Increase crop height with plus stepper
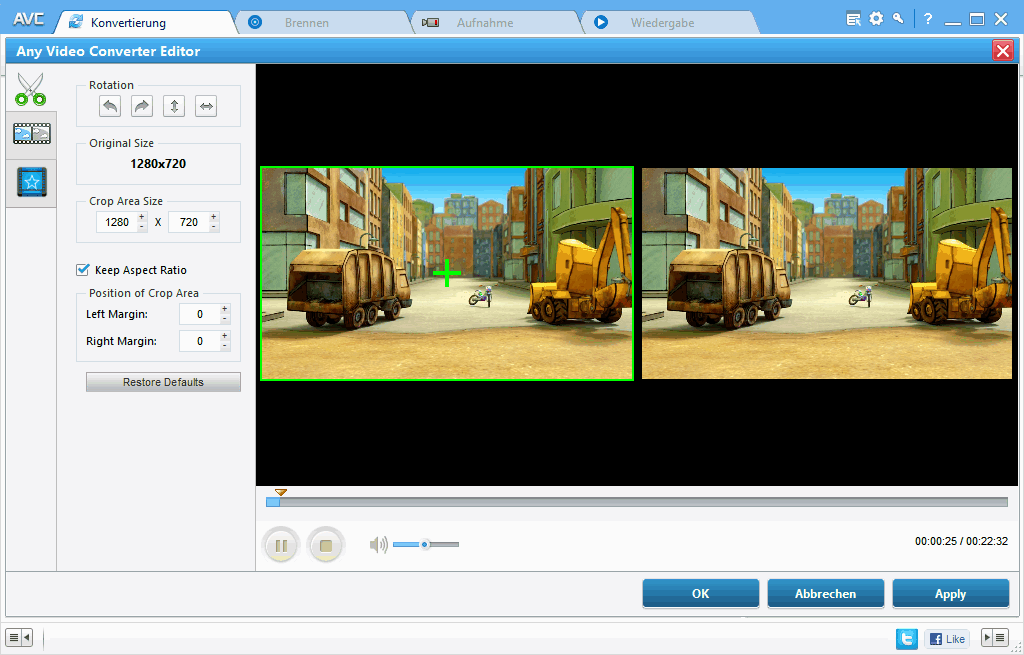The width and height of the screenshot is (1024, 655). [214, 217]
